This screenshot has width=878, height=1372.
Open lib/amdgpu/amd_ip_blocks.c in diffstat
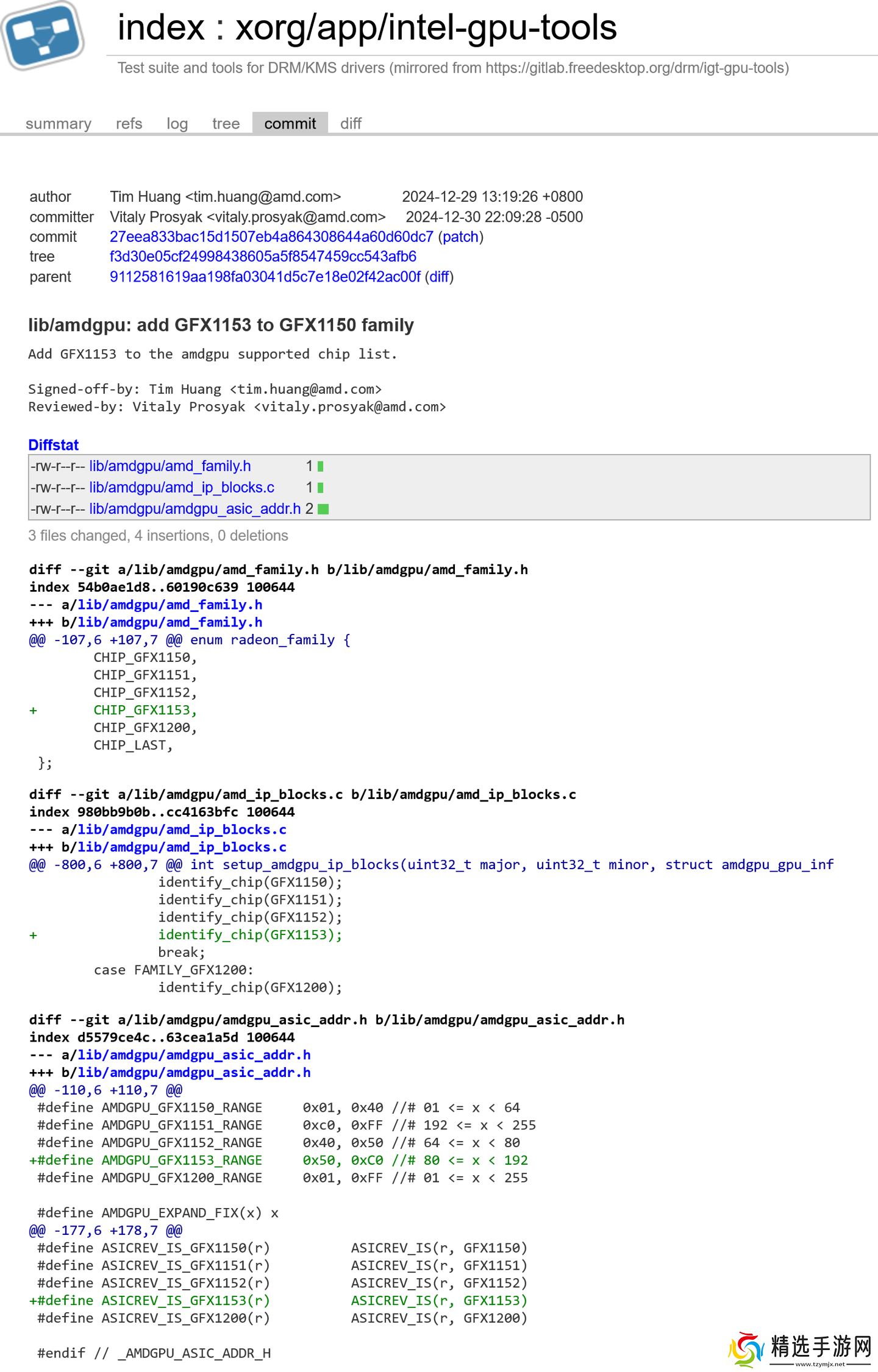[x=182, y=488]
